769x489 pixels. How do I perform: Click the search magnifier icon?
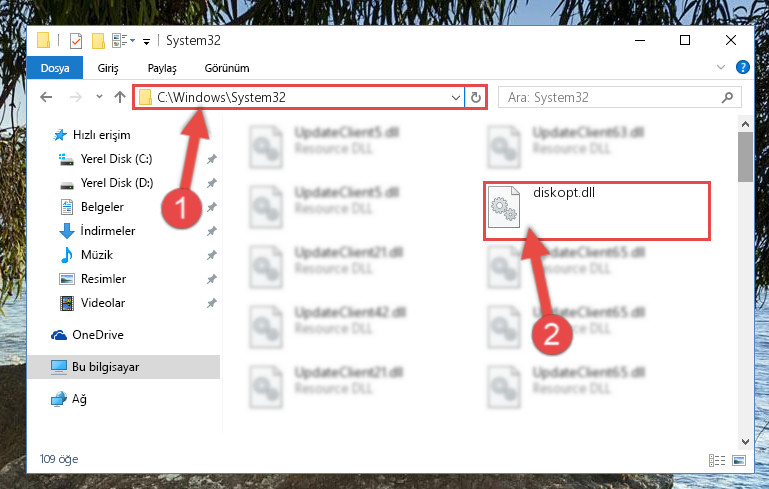727,98
